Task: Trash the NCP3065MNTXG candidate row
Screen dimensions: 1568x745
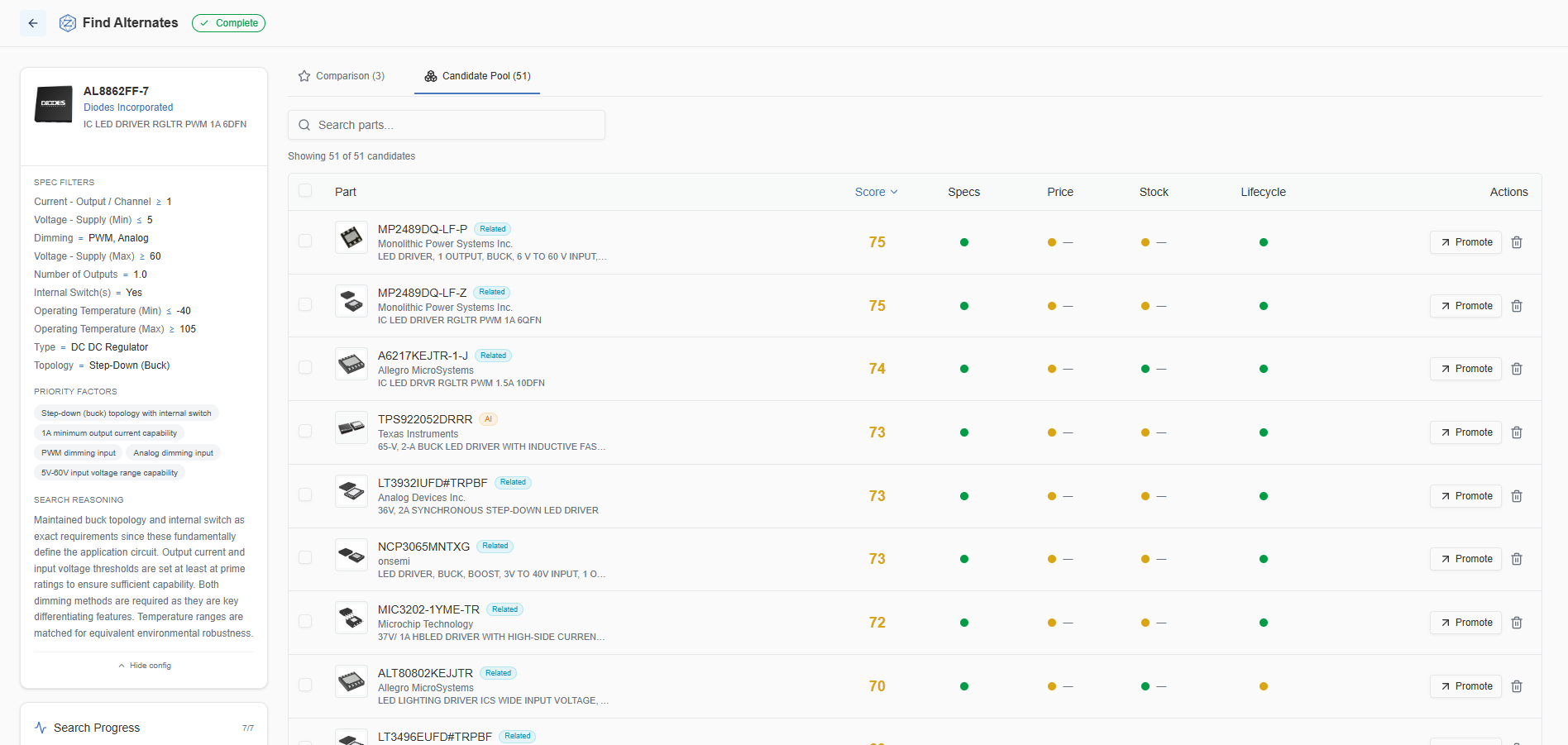Action: click(1517, 559)
